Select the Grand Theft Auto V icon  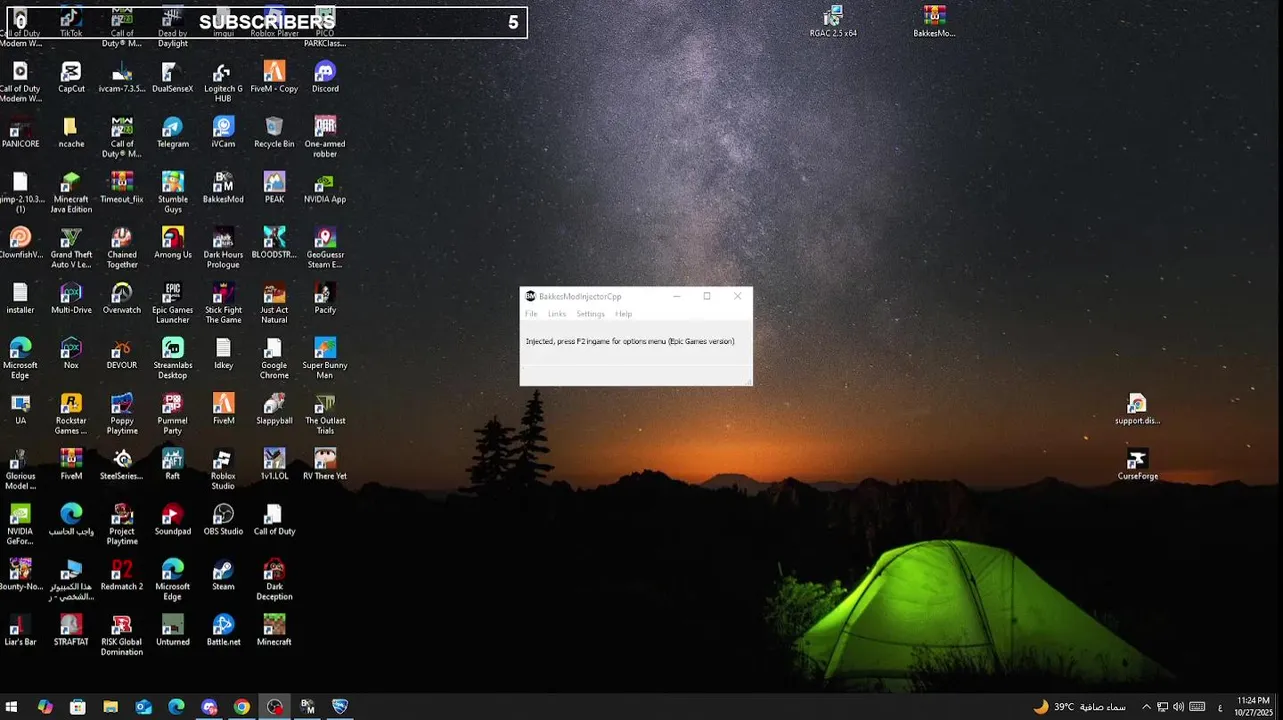71,248
